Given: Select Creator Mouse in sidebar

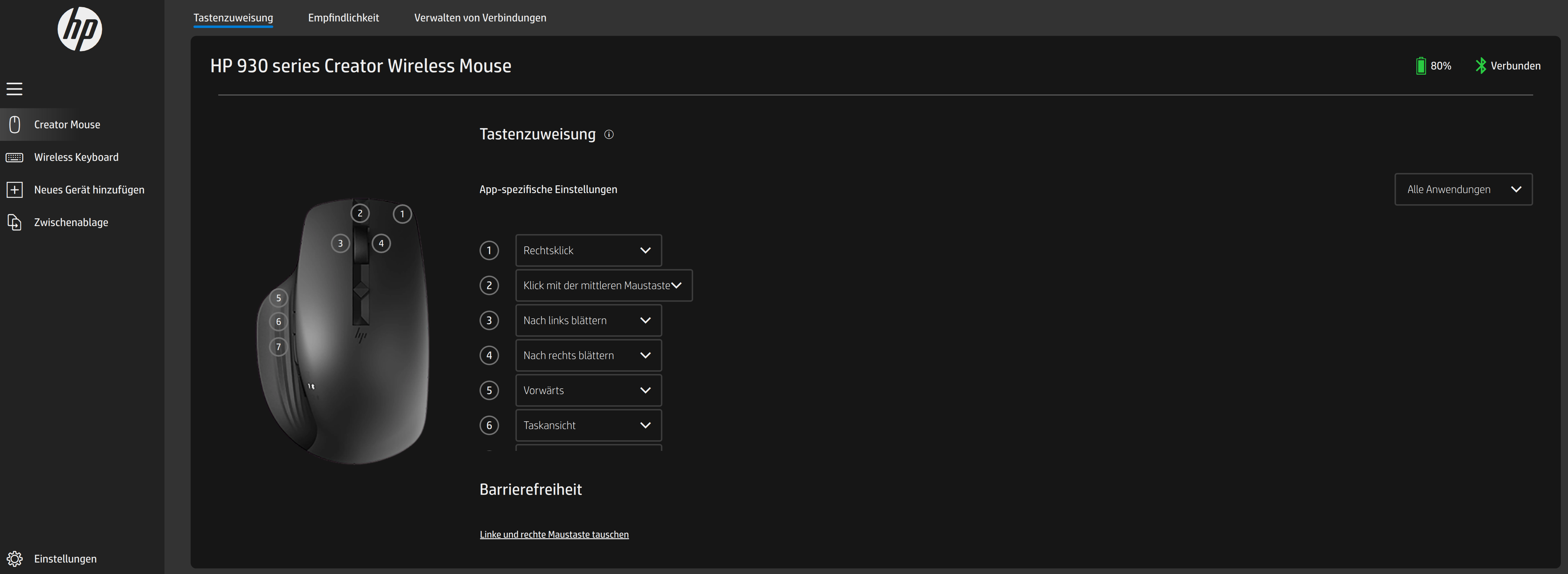Looking at the screenshot, I should click(82, 124).
